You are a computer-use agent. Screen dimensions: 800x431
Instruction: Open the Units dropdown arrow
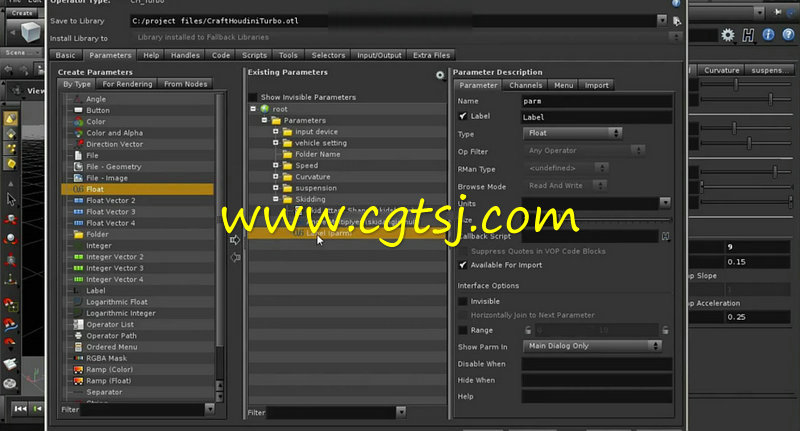click(x=665, y=203)
